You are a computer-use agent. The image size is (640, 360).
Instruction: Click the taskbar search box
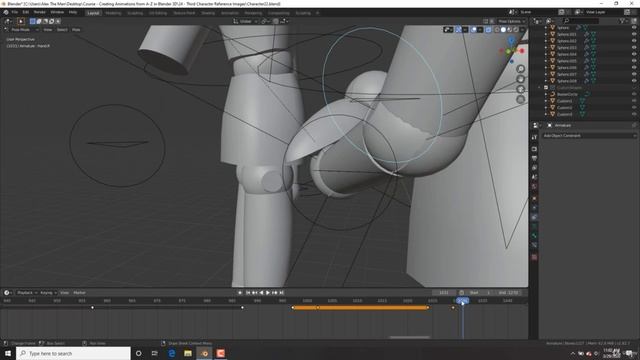[73, 353]
